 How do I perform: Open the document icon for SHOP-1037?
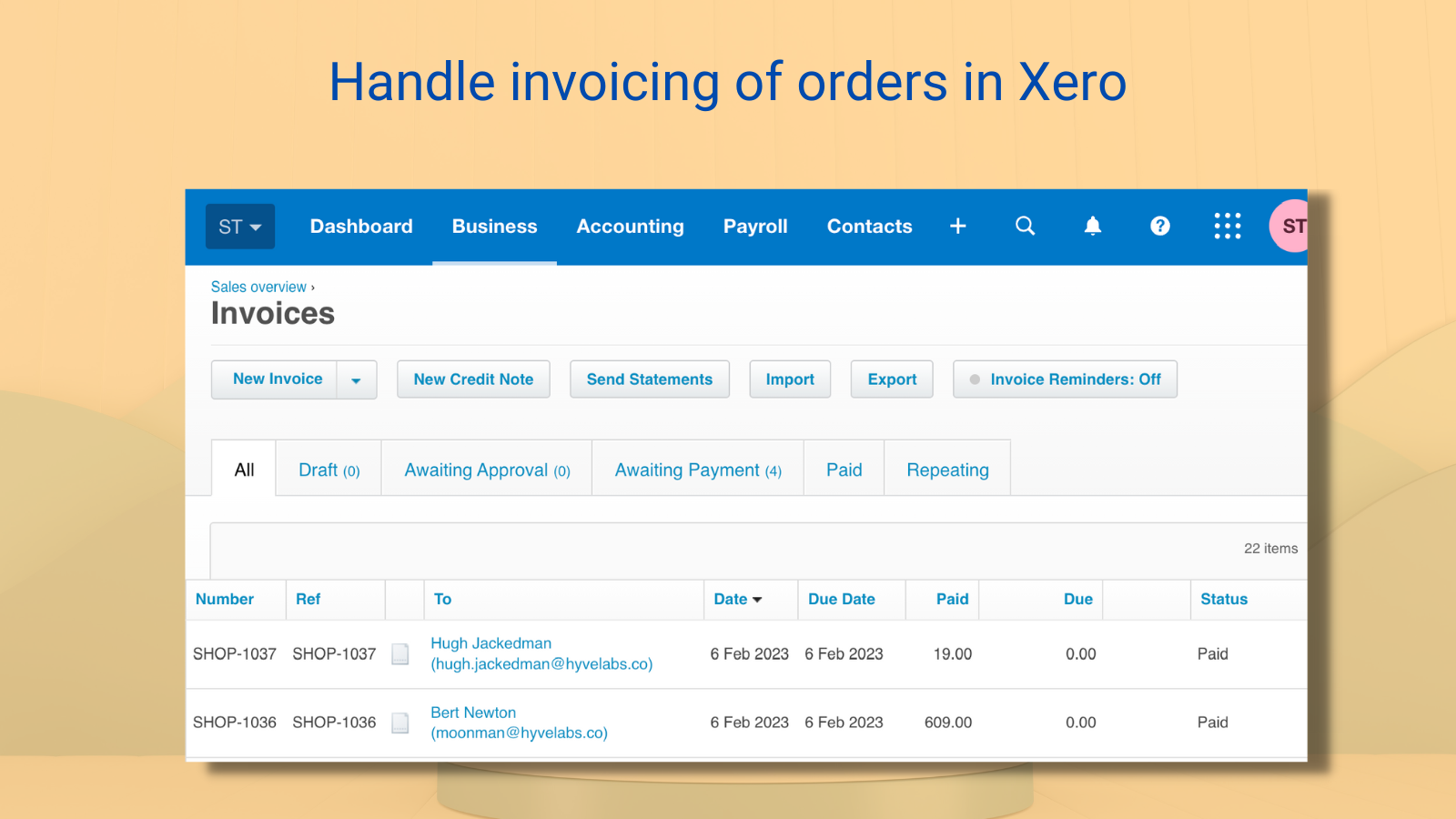[400, 653]
